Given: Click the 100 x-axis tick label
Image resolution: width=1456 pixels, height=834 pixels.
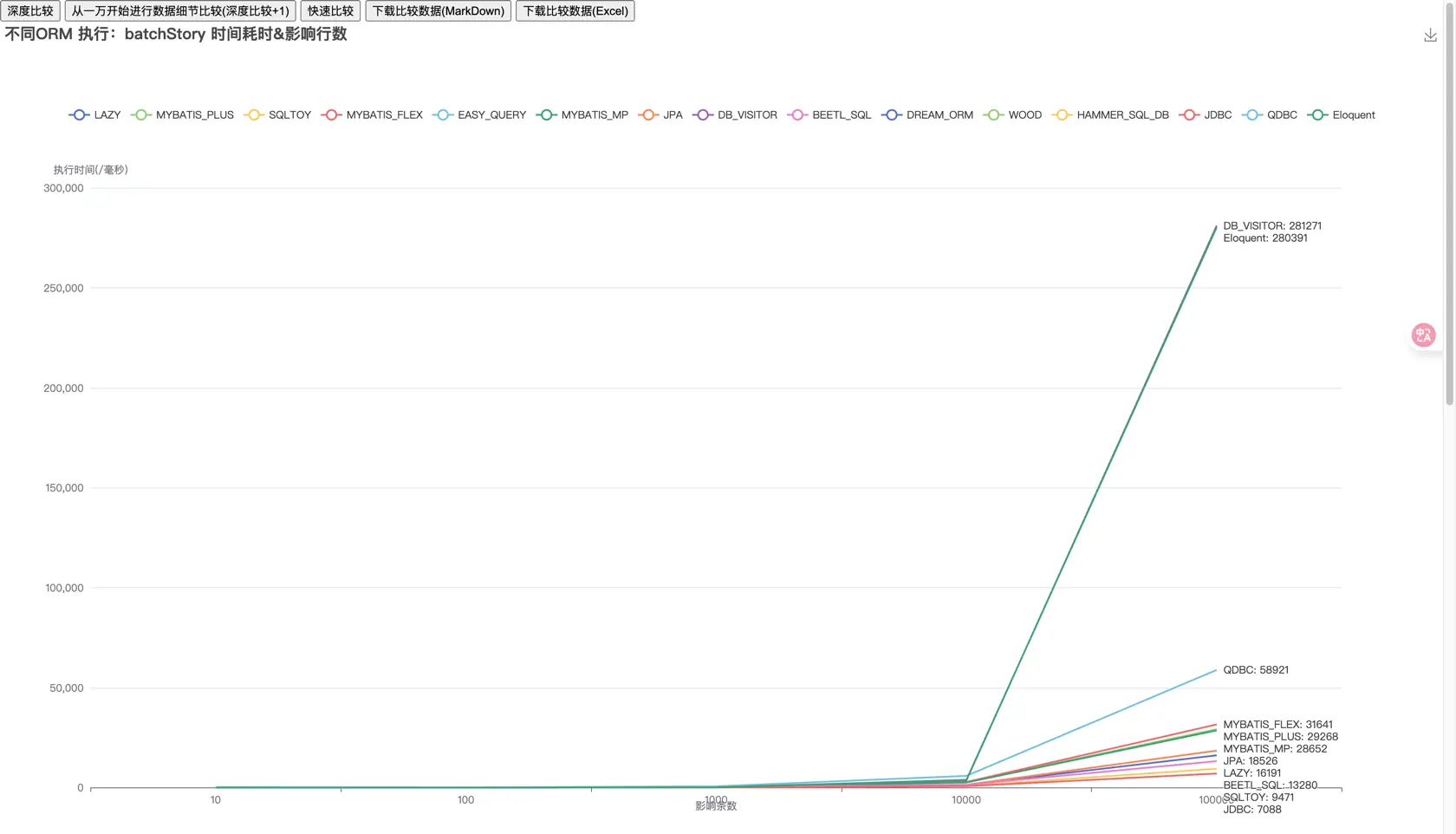Looking at the screenshot, I should tap(466, 800).
